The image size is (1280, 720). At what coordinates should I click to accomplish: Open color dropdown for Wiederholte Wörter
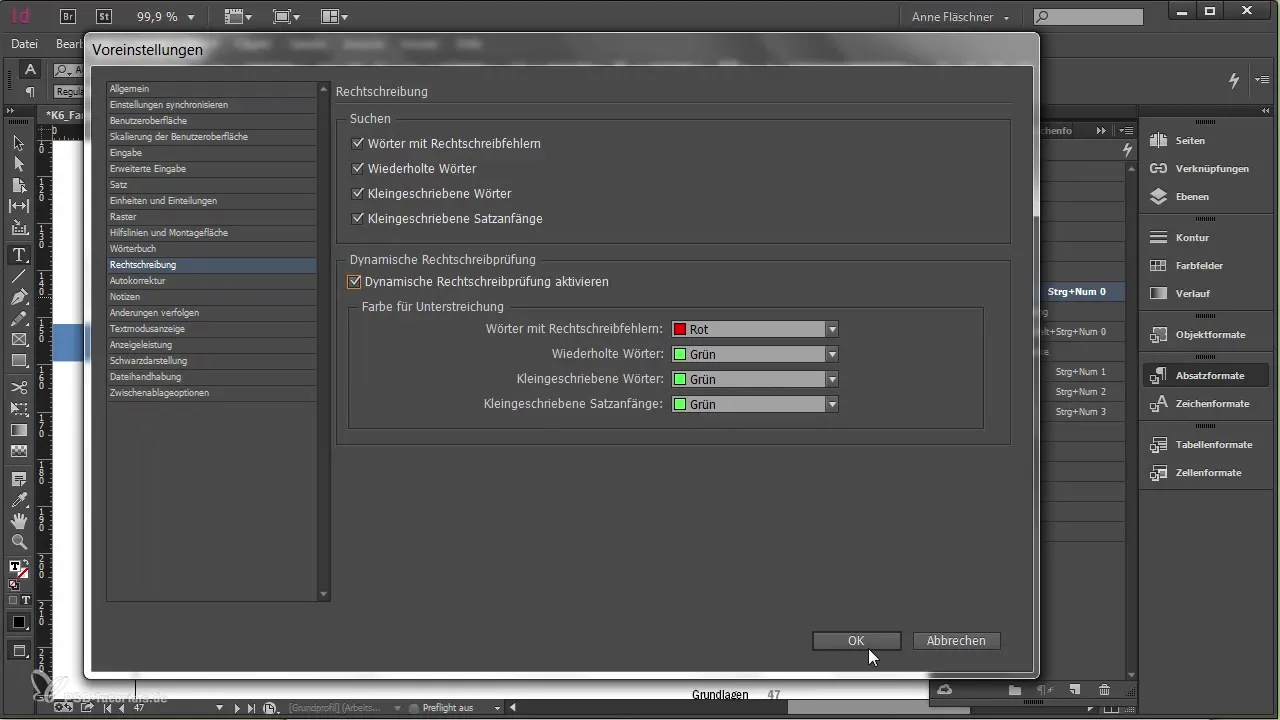point(755,354)
